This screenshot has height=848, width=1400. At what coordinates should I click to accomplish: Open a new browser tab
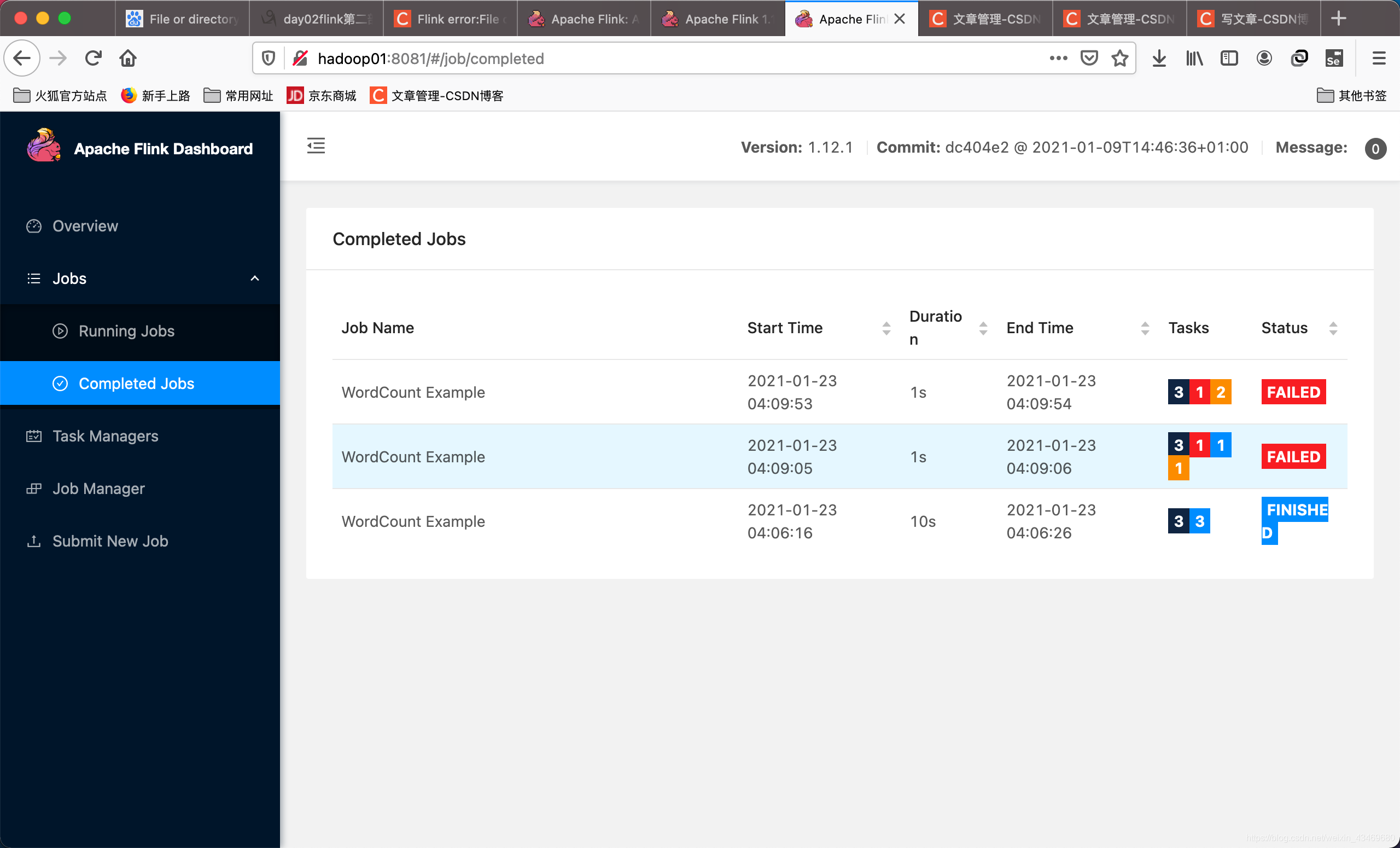(x=1339, y=18)
